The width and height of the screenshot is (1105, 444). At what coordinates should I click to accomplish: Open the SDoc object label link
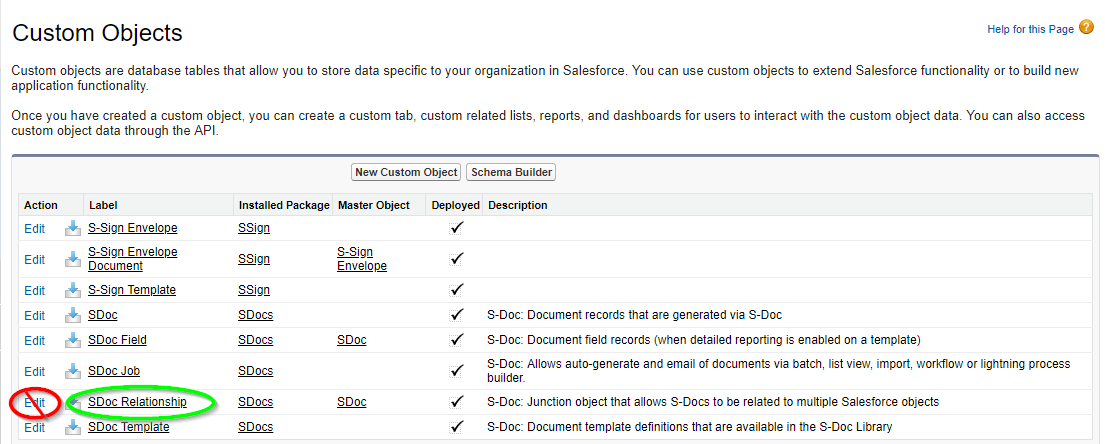tap(103, 314)
